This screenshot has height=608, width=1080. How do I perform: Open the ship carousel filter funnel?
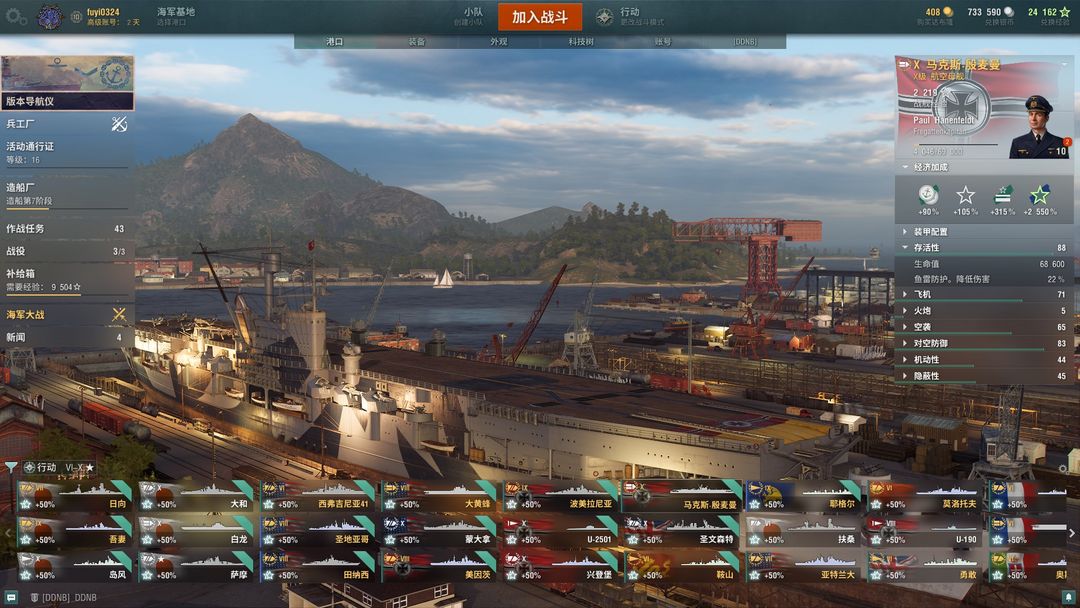pyautogui.click(x=10, y=468)
